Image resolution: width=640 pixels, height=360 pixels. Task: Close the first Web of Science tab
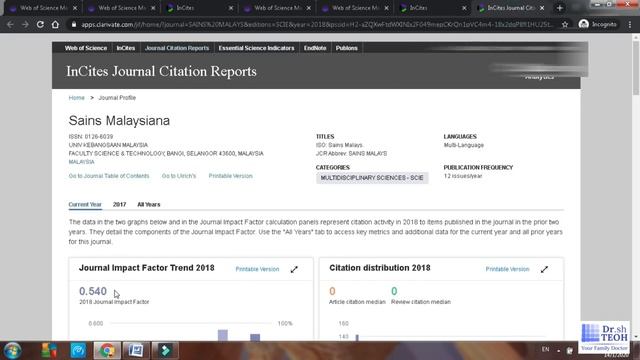75,8
